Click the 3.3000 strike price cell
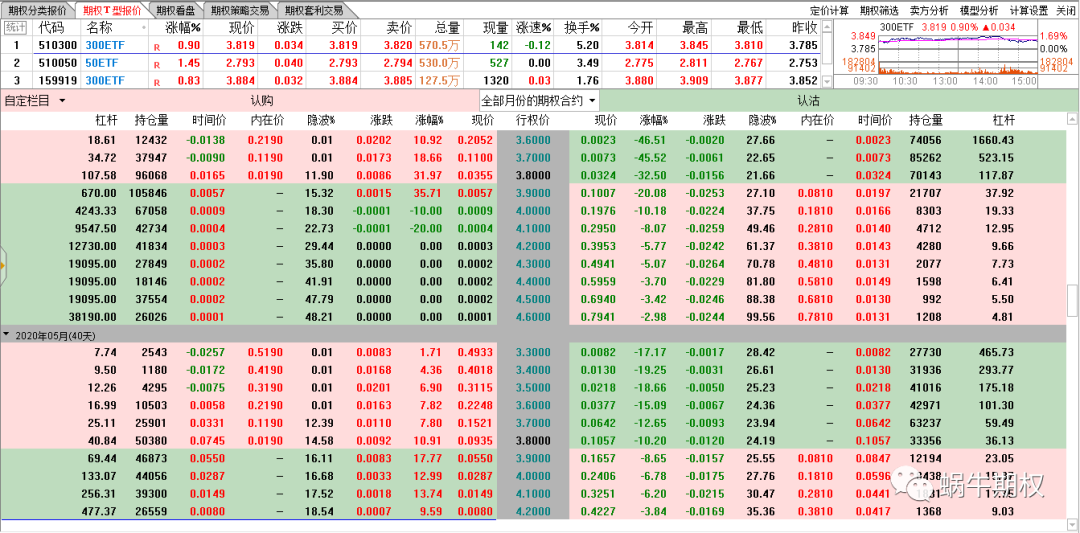 534,353
